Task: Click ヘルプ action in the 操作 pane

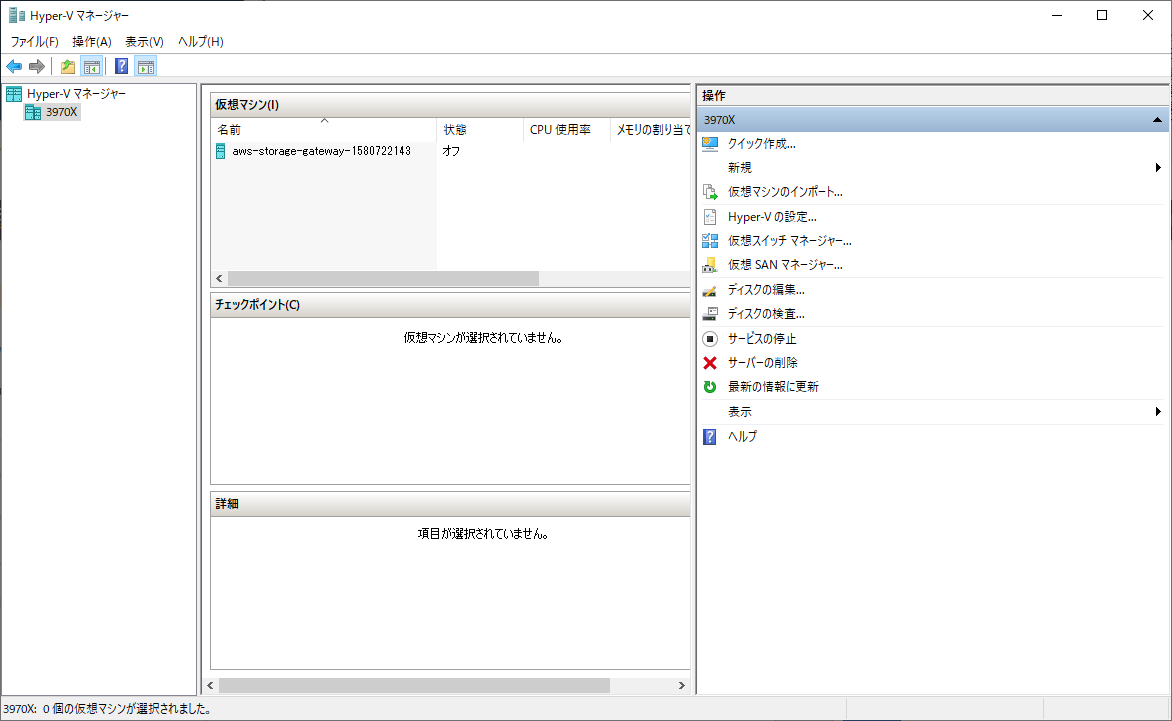Action: [742, 436]
